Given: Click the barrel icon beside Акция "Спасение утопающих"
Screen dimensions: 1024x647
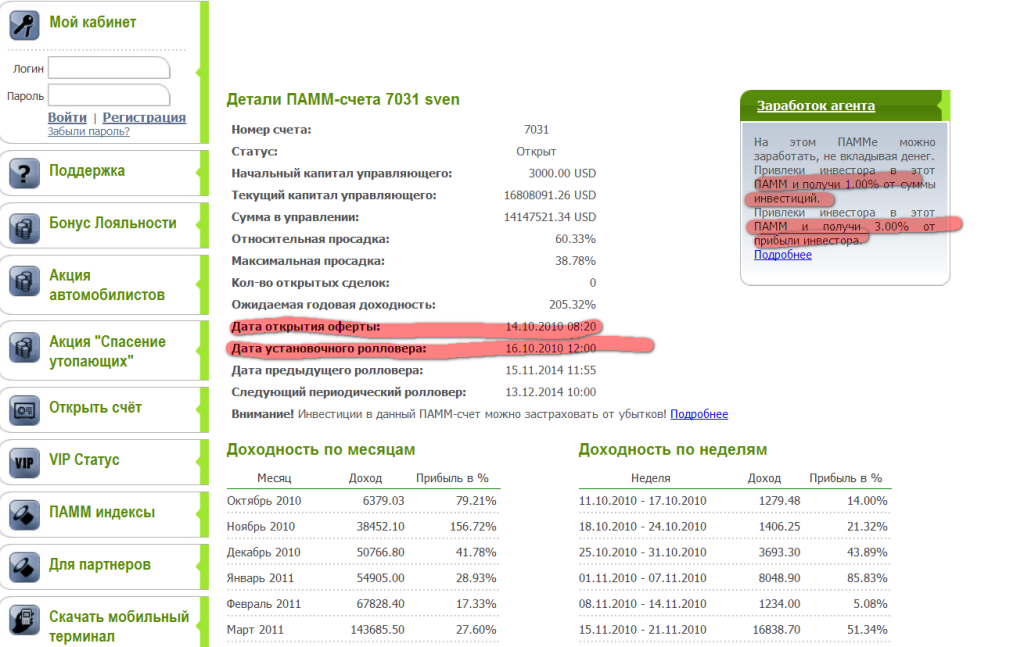Looking at the screenshot, I should coord(24,347).
